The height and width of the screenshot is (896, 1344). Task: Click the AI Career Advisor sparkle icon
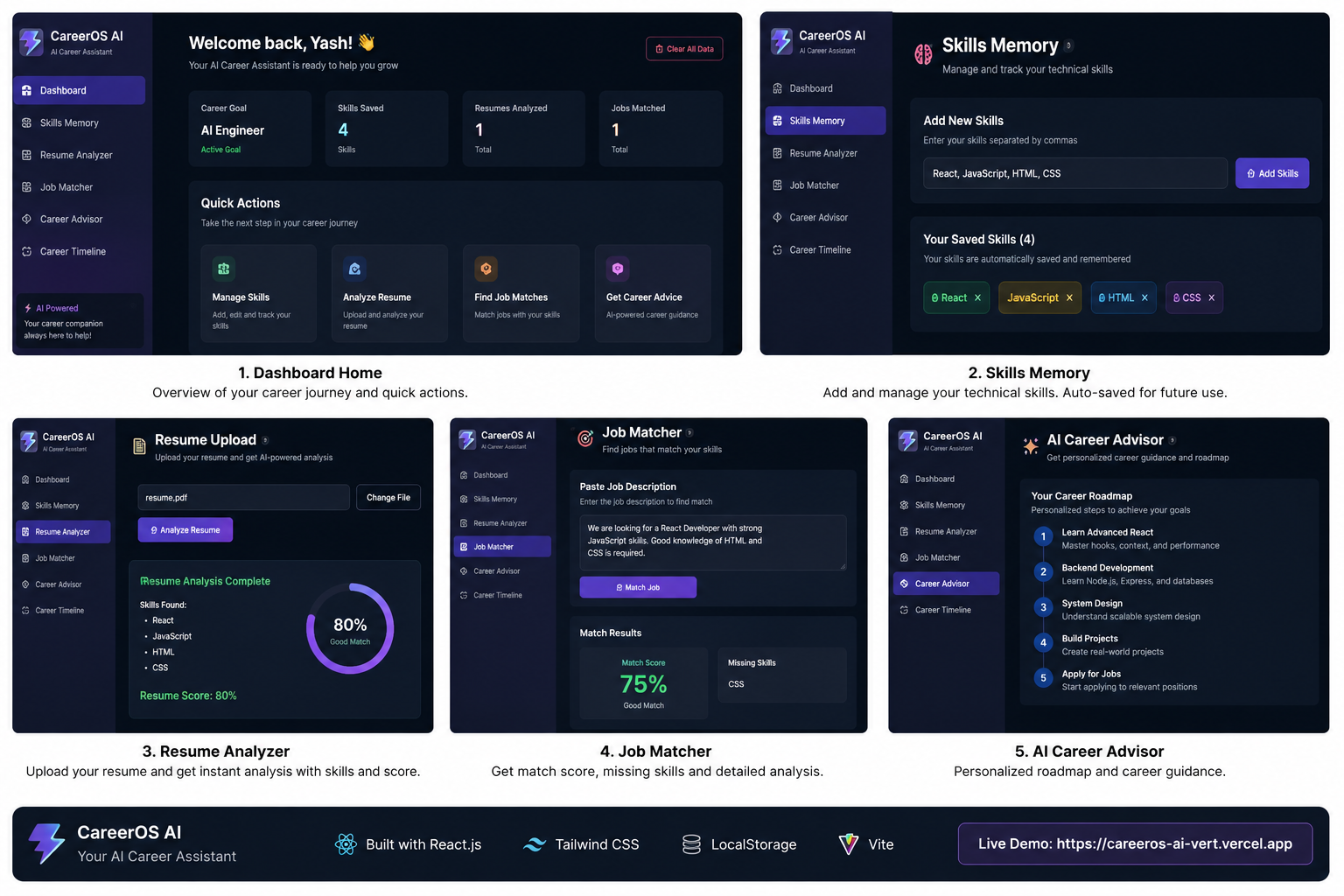point(1031,446)
